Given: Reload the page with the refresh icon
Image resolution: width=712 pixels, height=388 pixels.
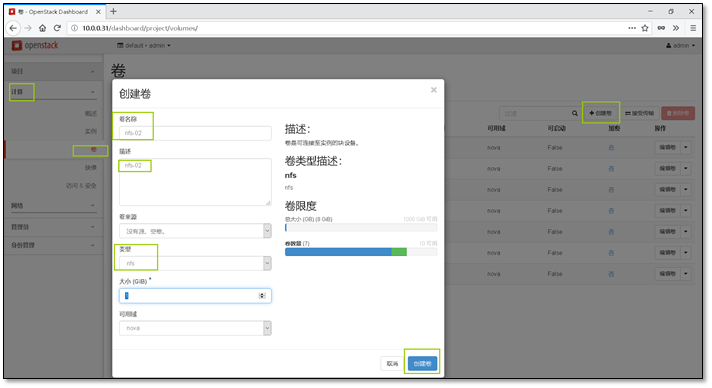Looking at the screenshot, I should coord(57,28).
